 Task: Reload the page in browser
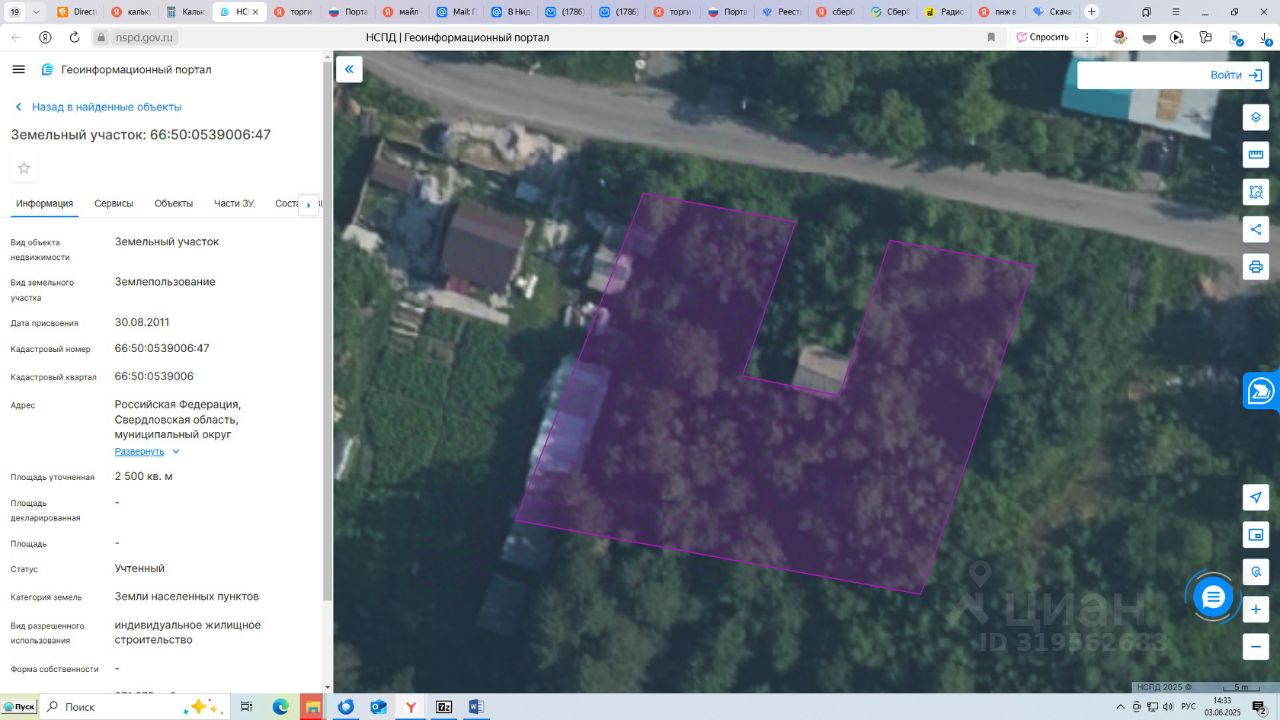tap(74, 37)
